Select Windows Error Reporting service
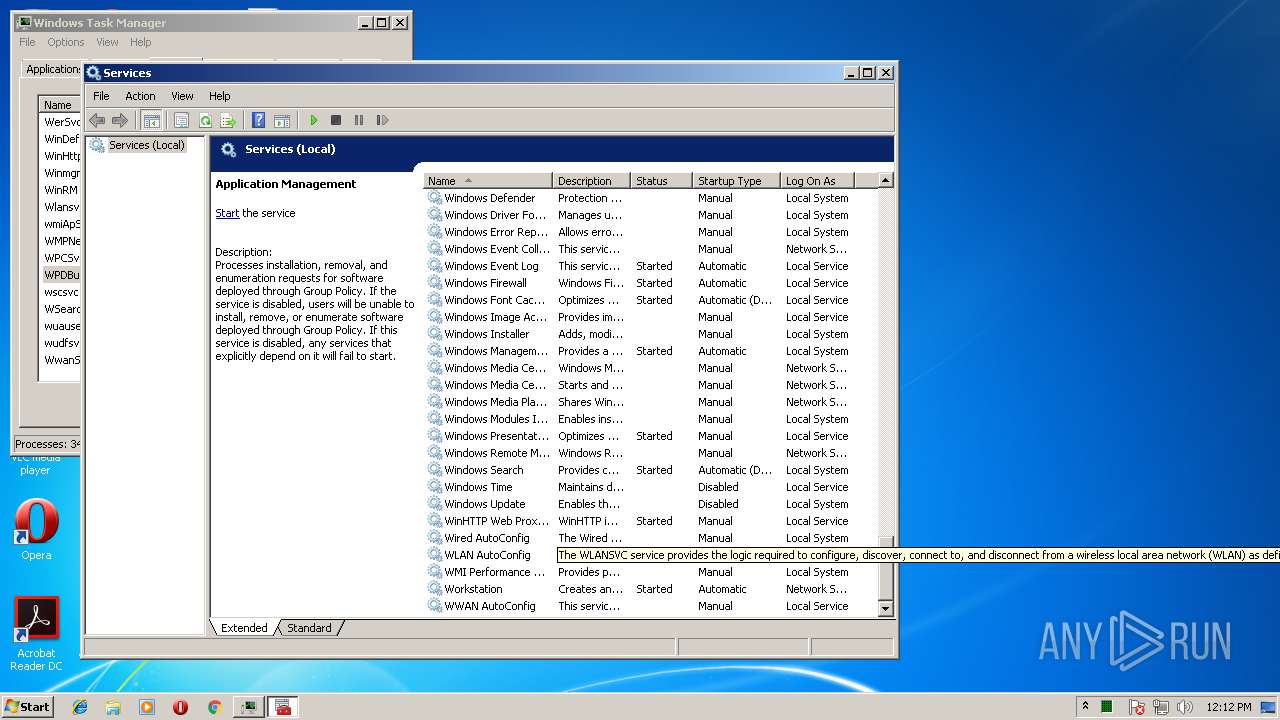 pos(650,232)
